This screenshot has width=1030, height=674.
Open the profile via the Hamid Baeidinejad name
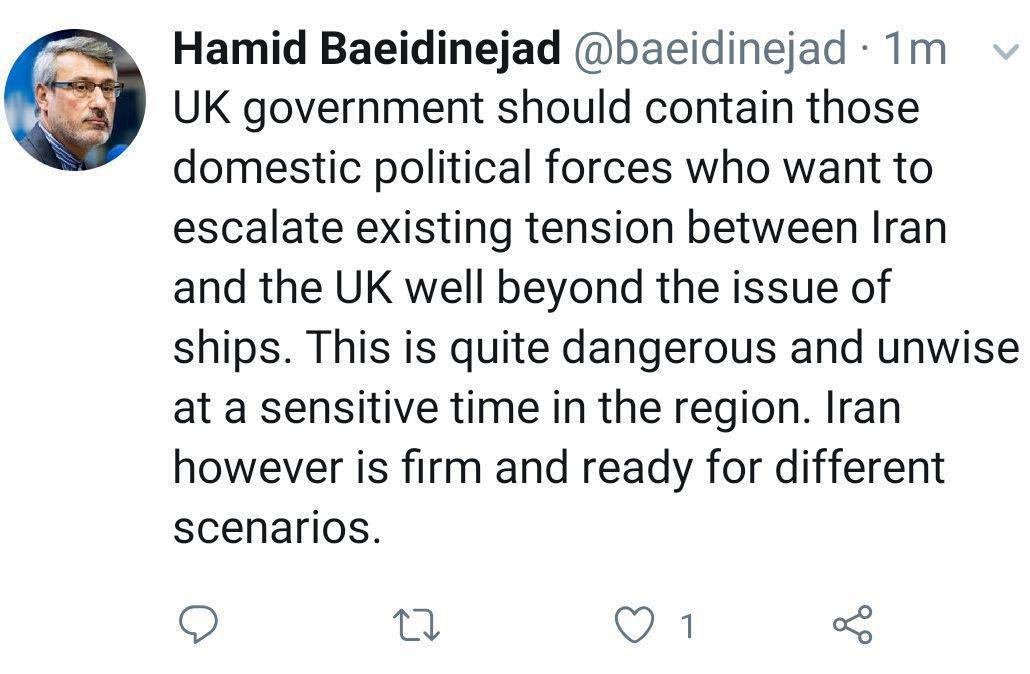tap(366, 50)
